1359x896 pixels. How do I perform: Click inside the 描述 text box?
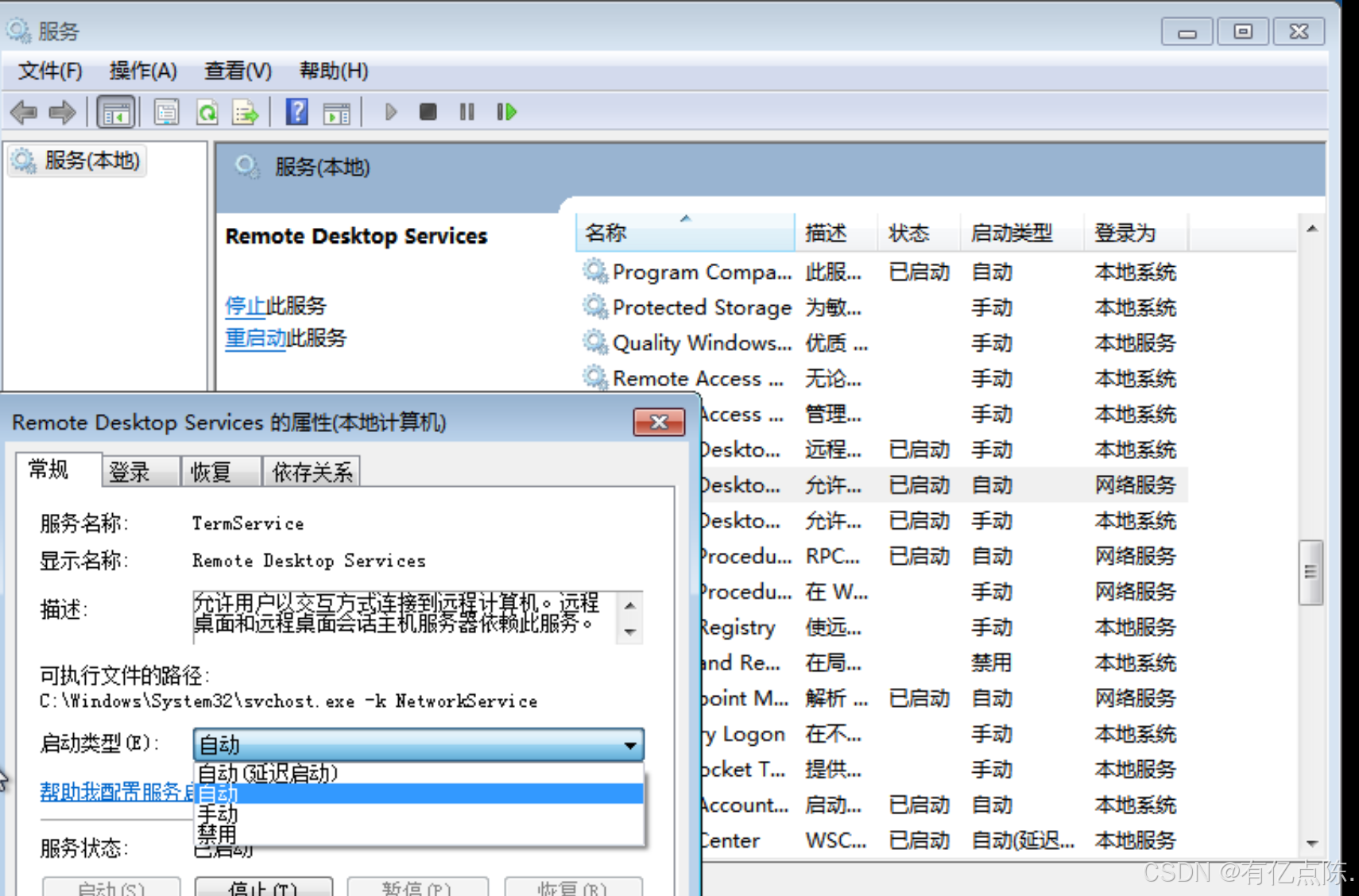[x=405, y=616]
